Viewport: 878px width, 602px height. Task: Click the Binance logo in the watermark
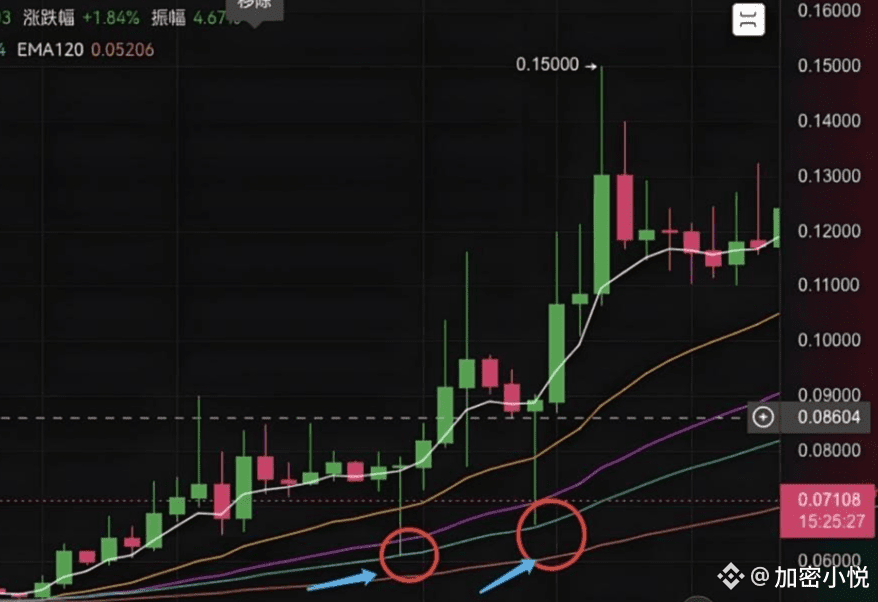tap(731, 576)
